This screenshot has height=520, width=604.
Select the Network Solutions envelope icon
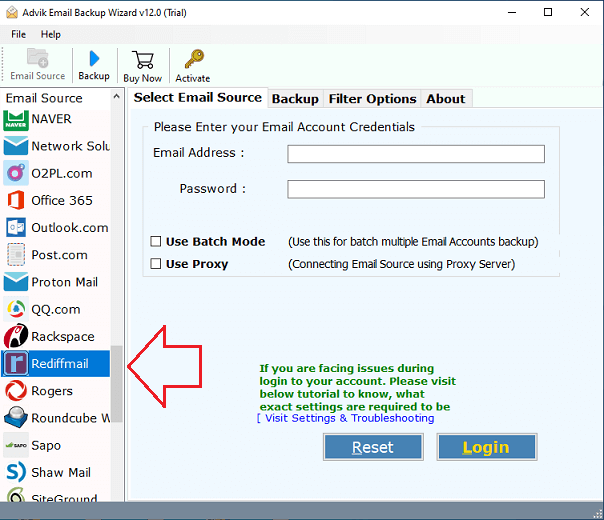pyautogui.click(x=16, y=146)
